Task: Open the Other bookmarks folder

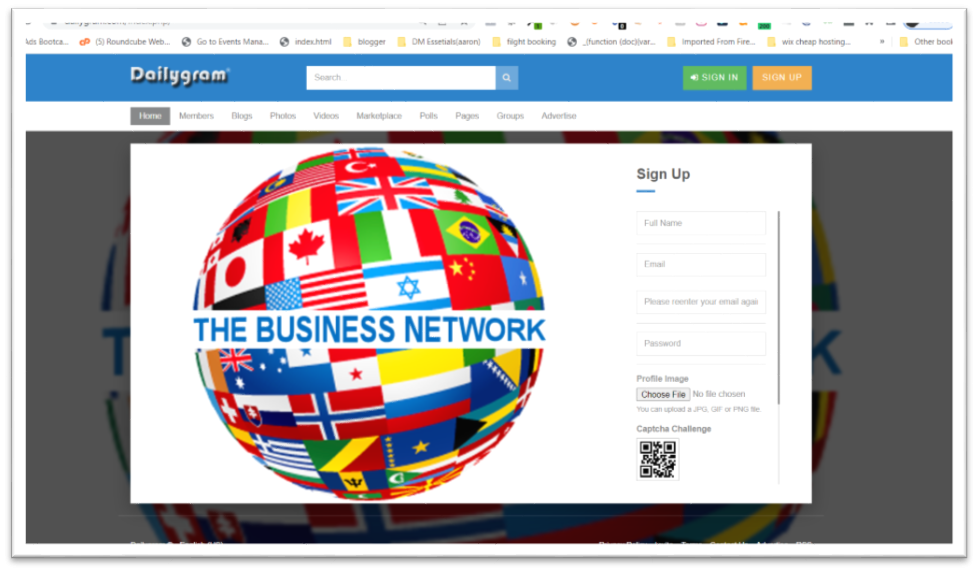Action: coord(930,42)
